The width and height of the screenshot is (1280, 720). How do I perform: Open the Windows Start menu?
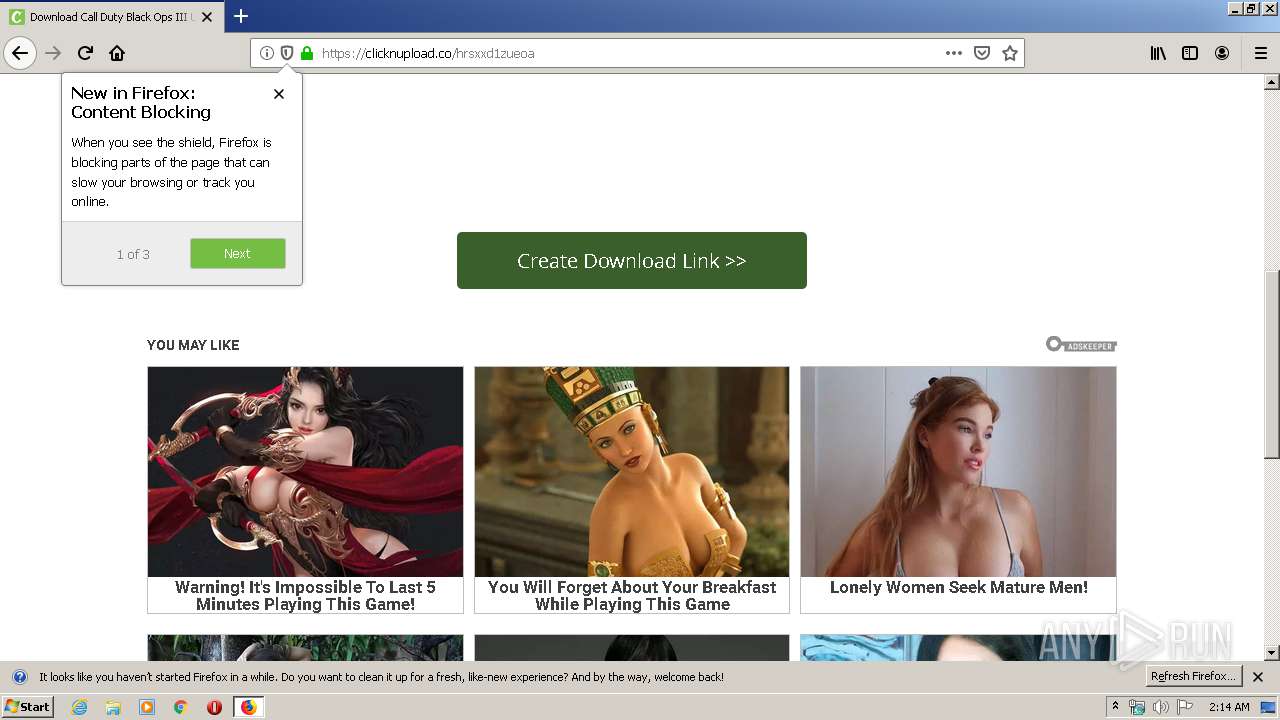point(27,706)
